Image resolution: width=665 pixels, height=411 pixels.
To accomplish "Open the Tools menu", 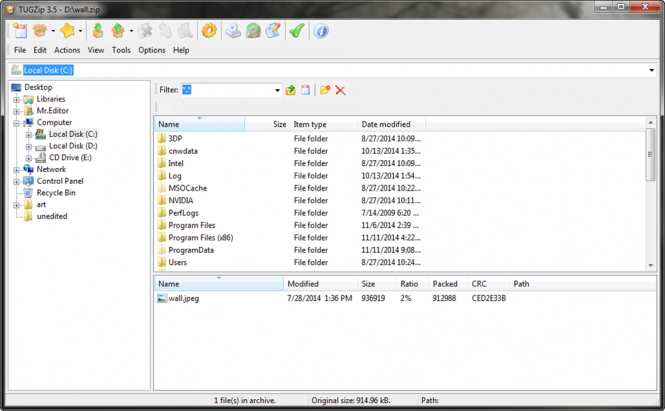I will [x=121, y=50].
